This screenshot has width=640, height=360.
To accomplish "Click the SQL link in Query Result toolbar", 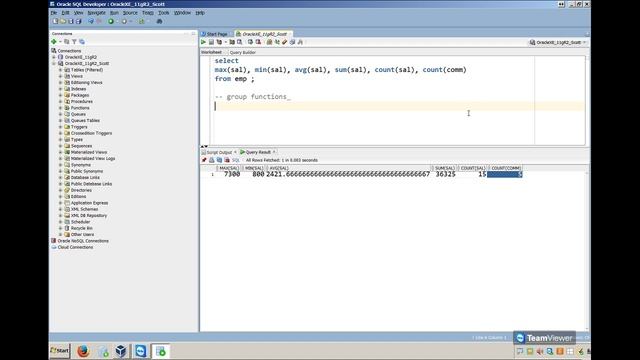I will (x=236, y=160).
